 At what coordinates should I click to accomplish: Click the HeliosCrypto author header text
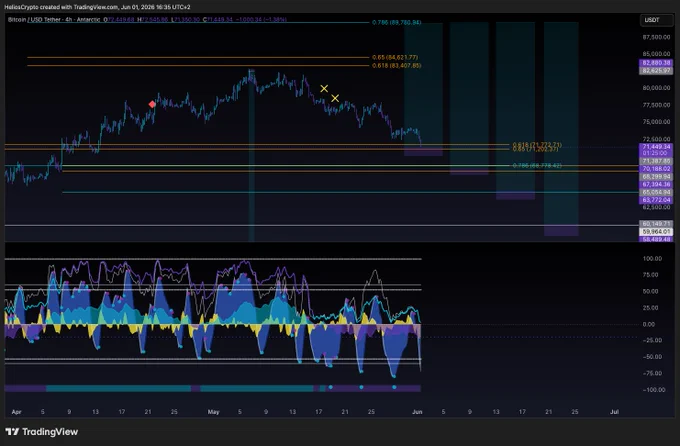(x=97, y=7)
